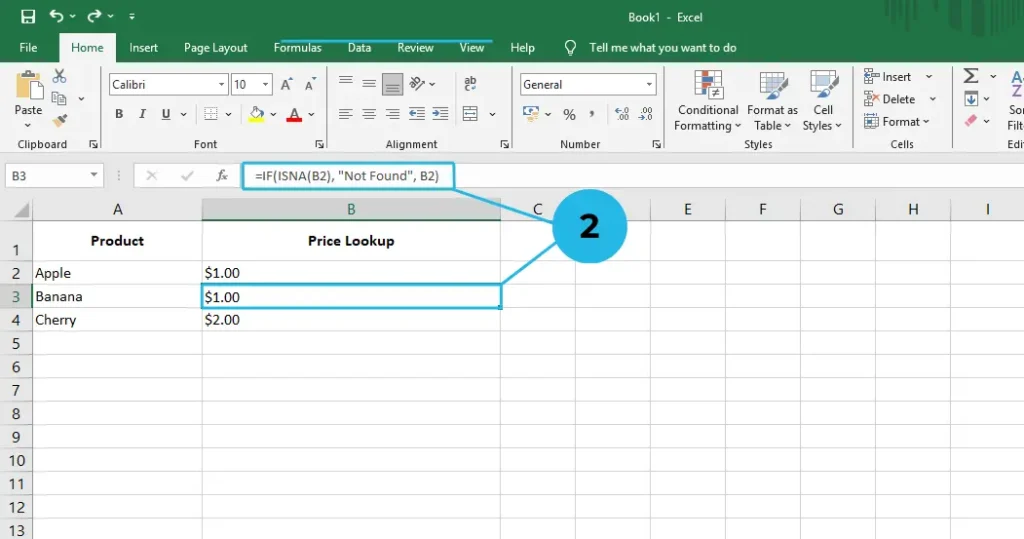Click the Orientation text angle icon

point(417,84)
